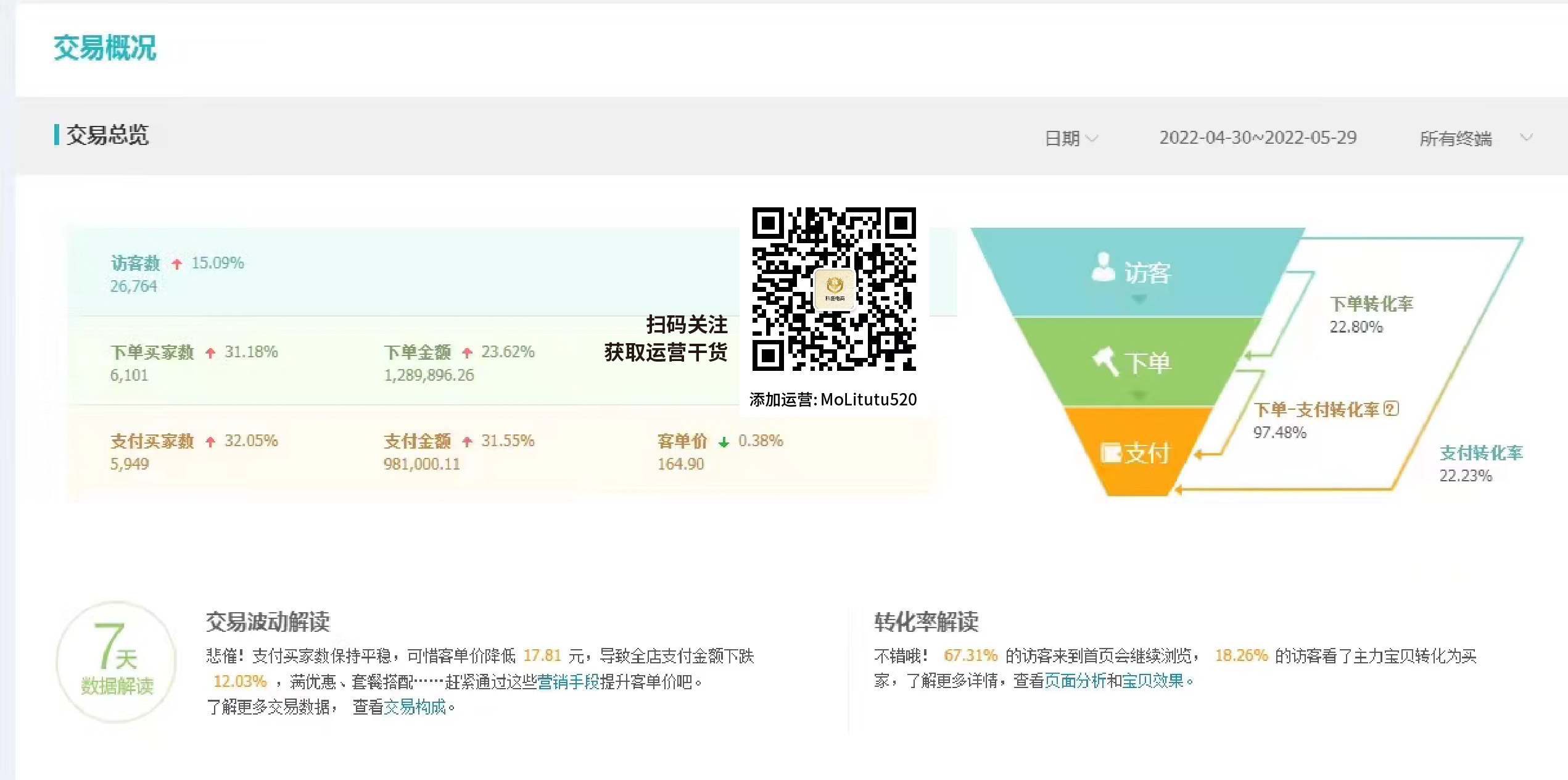Click the red up arrow beside 访客数
This screenshot has width=1568, height=780.
178,263
